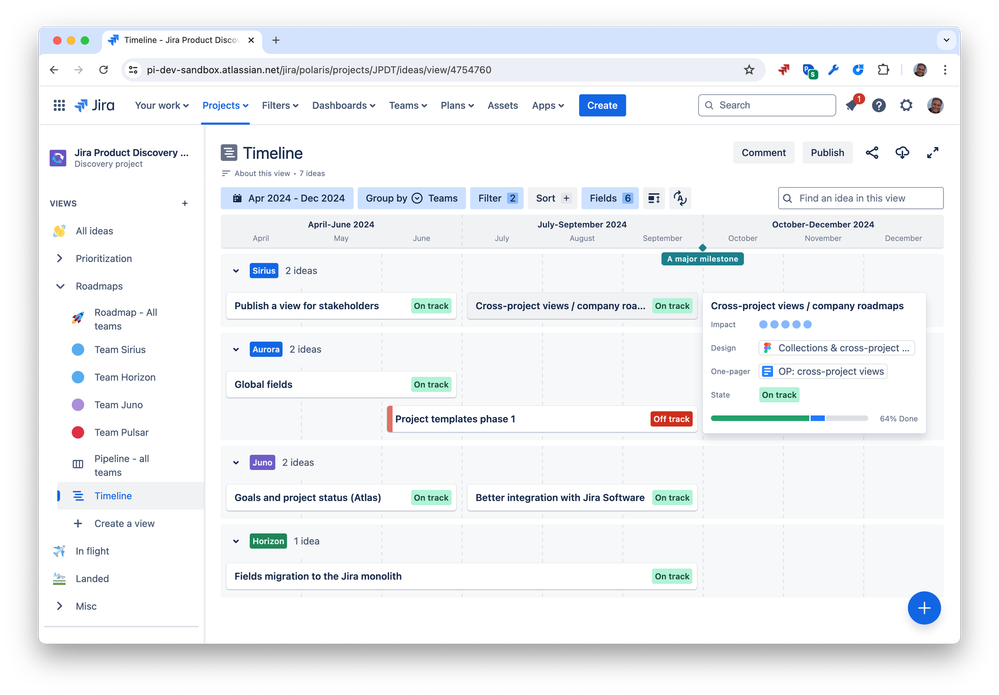Image resolution: width=999 pixels, height=695 pixels.
Task: Go back with the browser back arrow
Action: pyautogui.click(x=54, y=70)
